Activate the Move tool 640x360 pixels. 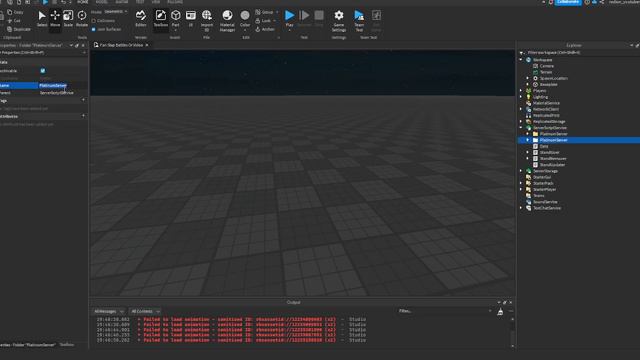pos(55,18)
